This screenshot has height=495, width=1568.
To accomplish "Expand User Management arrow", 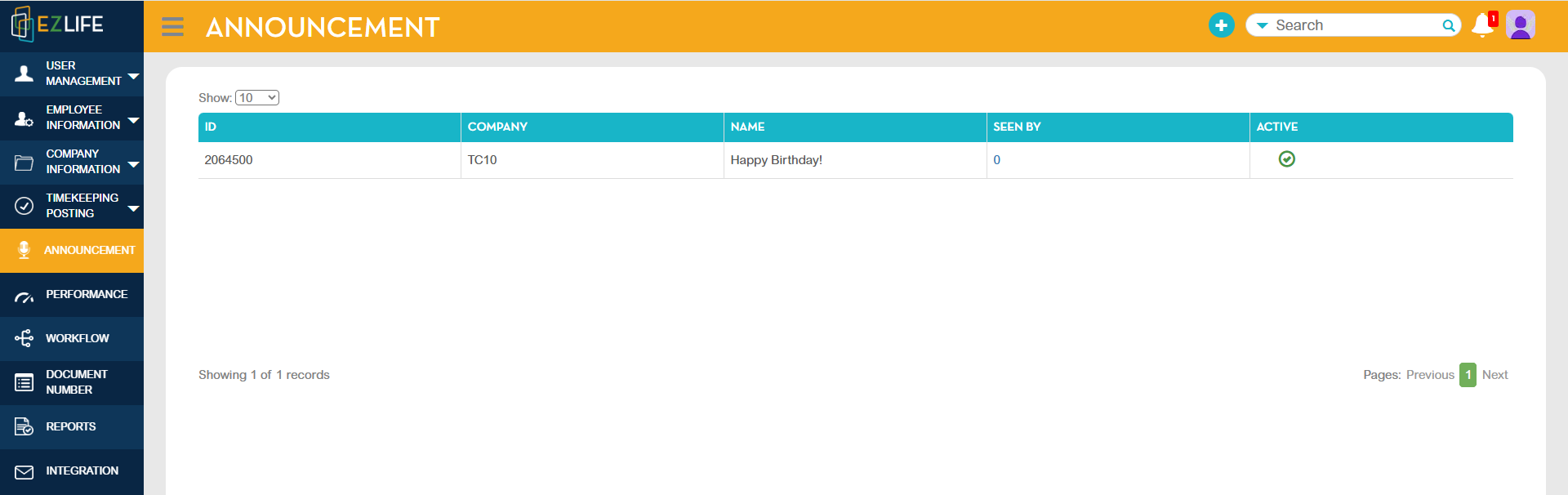I will (x=134, y=76).
